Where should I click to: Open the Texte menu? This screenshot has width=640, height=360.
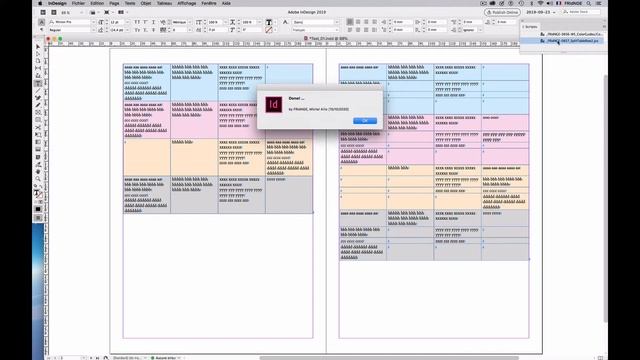tap(130, 3)
